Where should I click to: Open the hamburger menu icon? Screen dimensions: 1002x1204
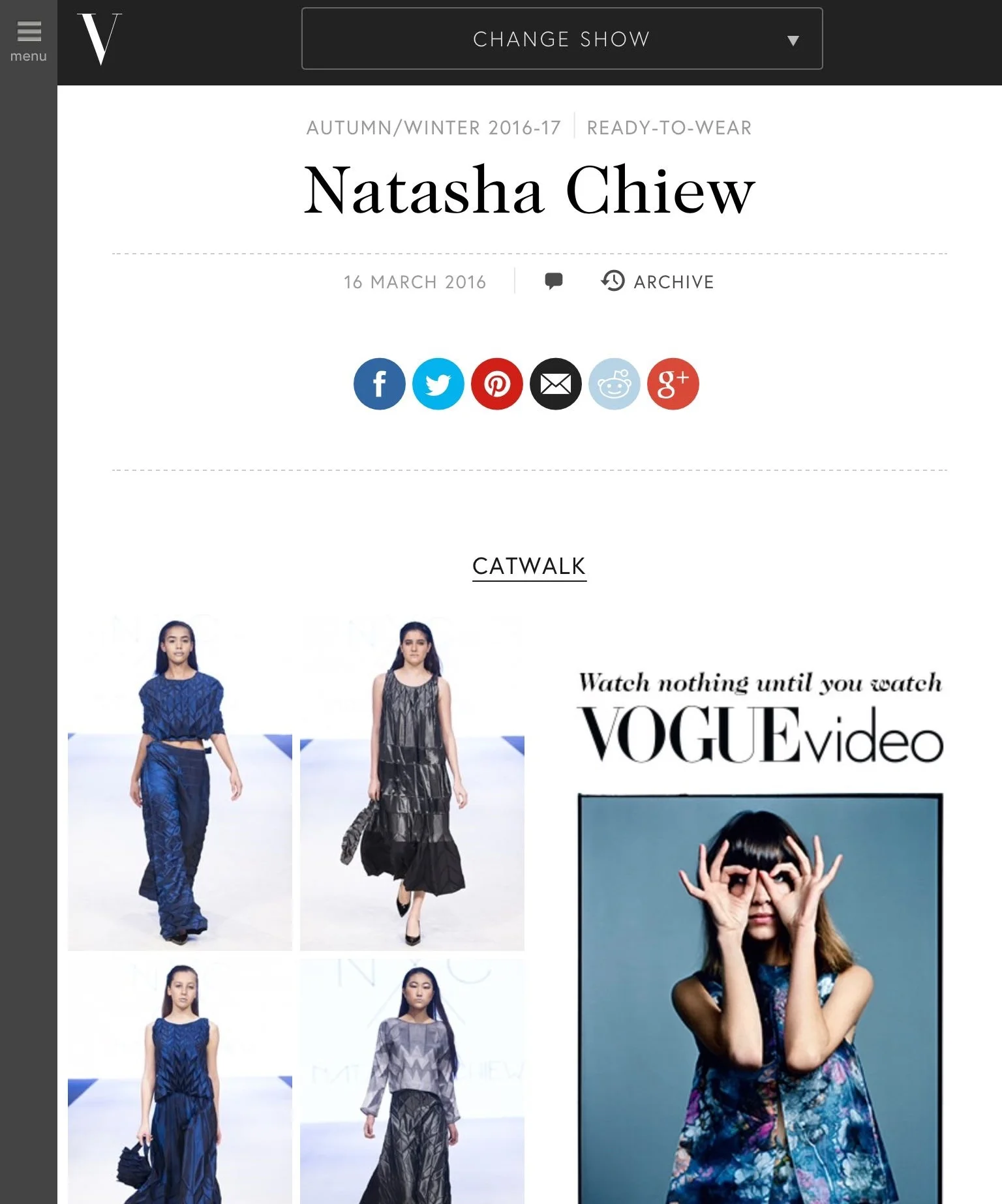(29, 31)
